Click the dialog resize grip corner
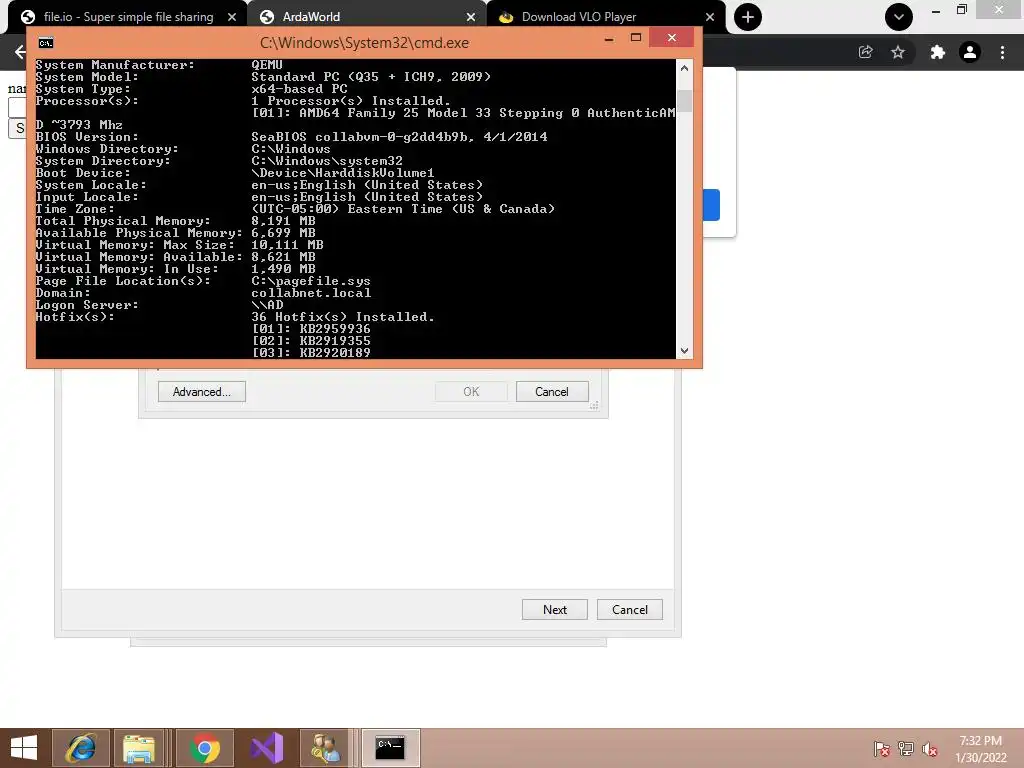The width and height of the screenshot is (1024, 768). pyautogui.click(x=594, y=406)
